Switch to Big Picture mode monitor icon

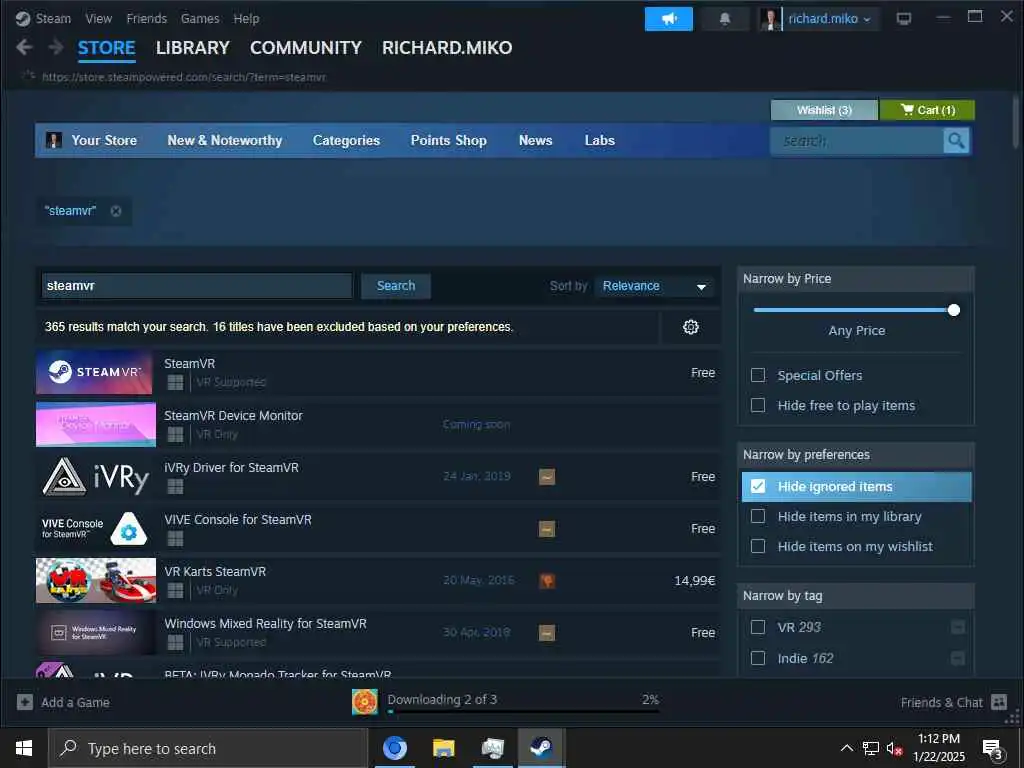904,18
